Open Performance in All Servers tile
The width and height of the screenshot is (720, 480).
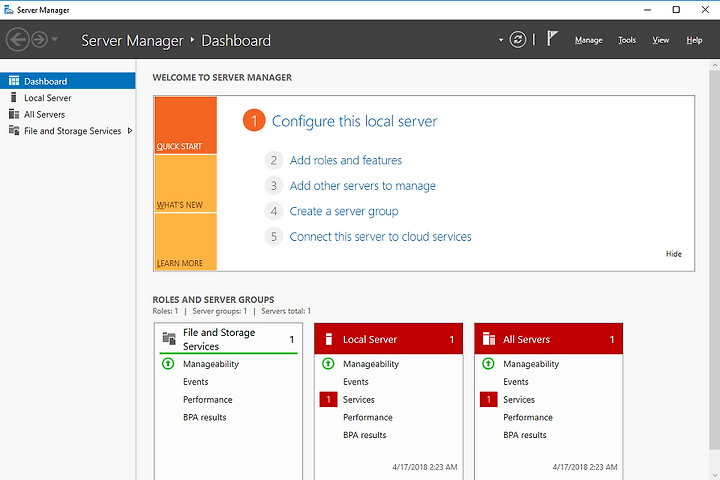(528, 418)
